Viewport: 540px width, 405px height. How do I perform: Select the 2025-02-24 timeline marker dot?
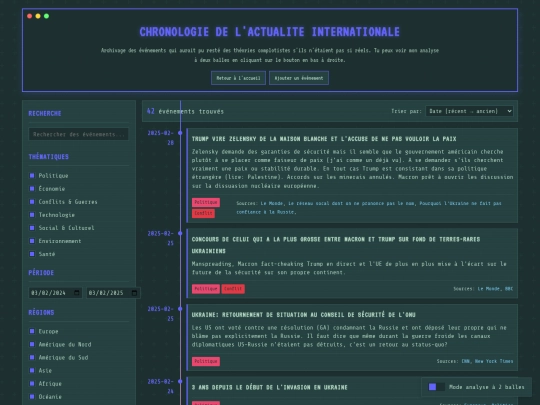(x=180, y=382)
